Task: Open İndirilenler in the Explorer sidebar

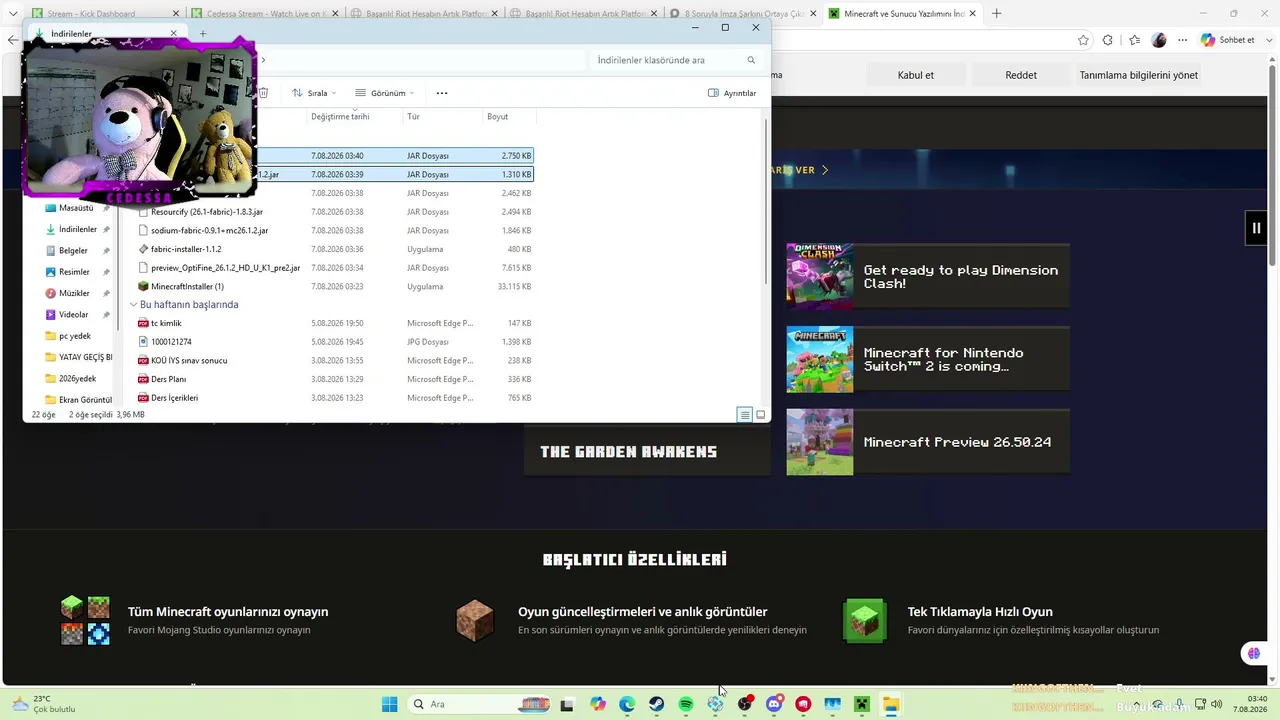Action: click(x=76, y=229)
